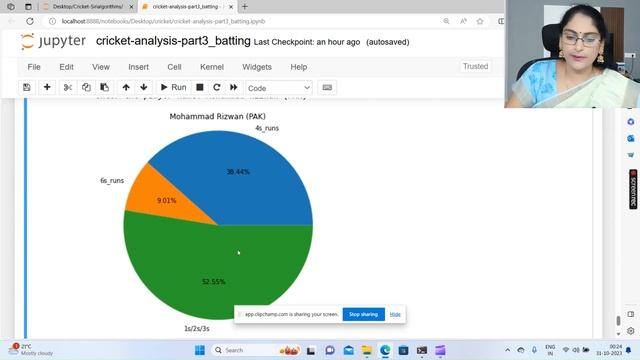
Task: Open the Kernel menu
Action: pos(212,67)
